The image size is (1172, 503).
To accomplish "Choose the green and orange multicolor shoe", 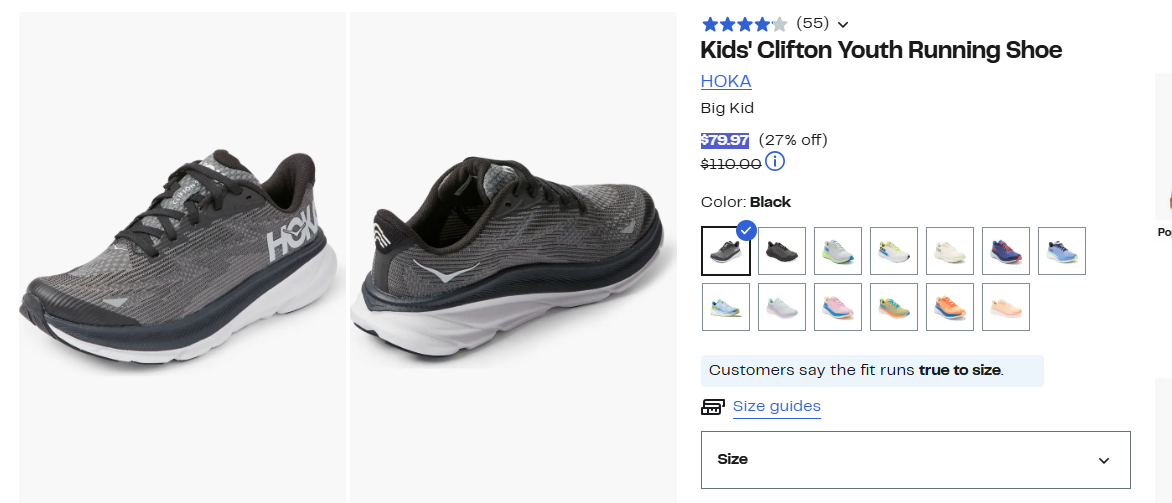I will (x=894, y=307).
